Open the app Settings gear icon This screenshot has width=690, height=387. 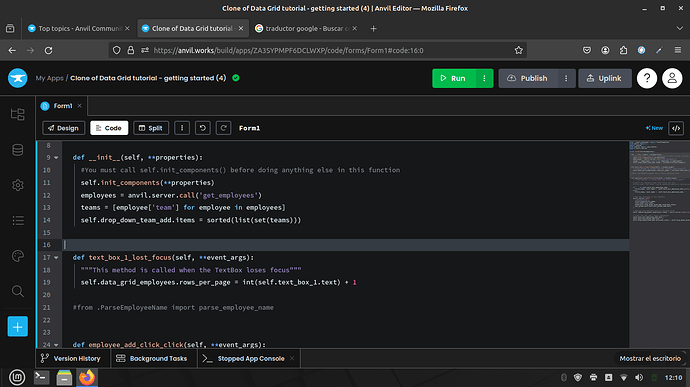18,185
